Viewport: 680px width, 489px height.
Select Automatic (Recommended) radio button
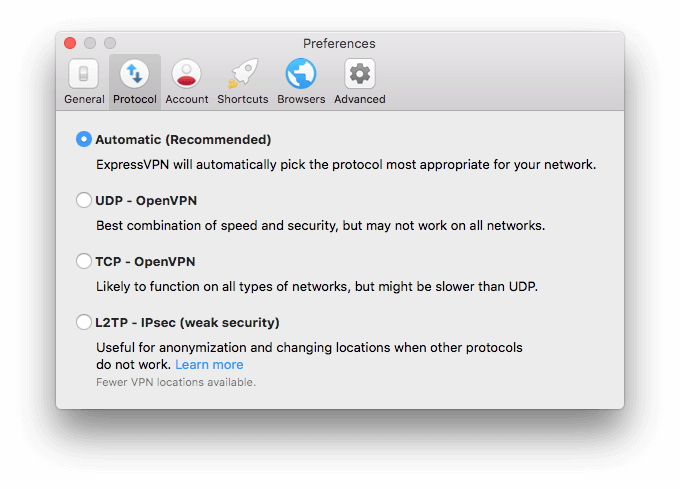84,139
